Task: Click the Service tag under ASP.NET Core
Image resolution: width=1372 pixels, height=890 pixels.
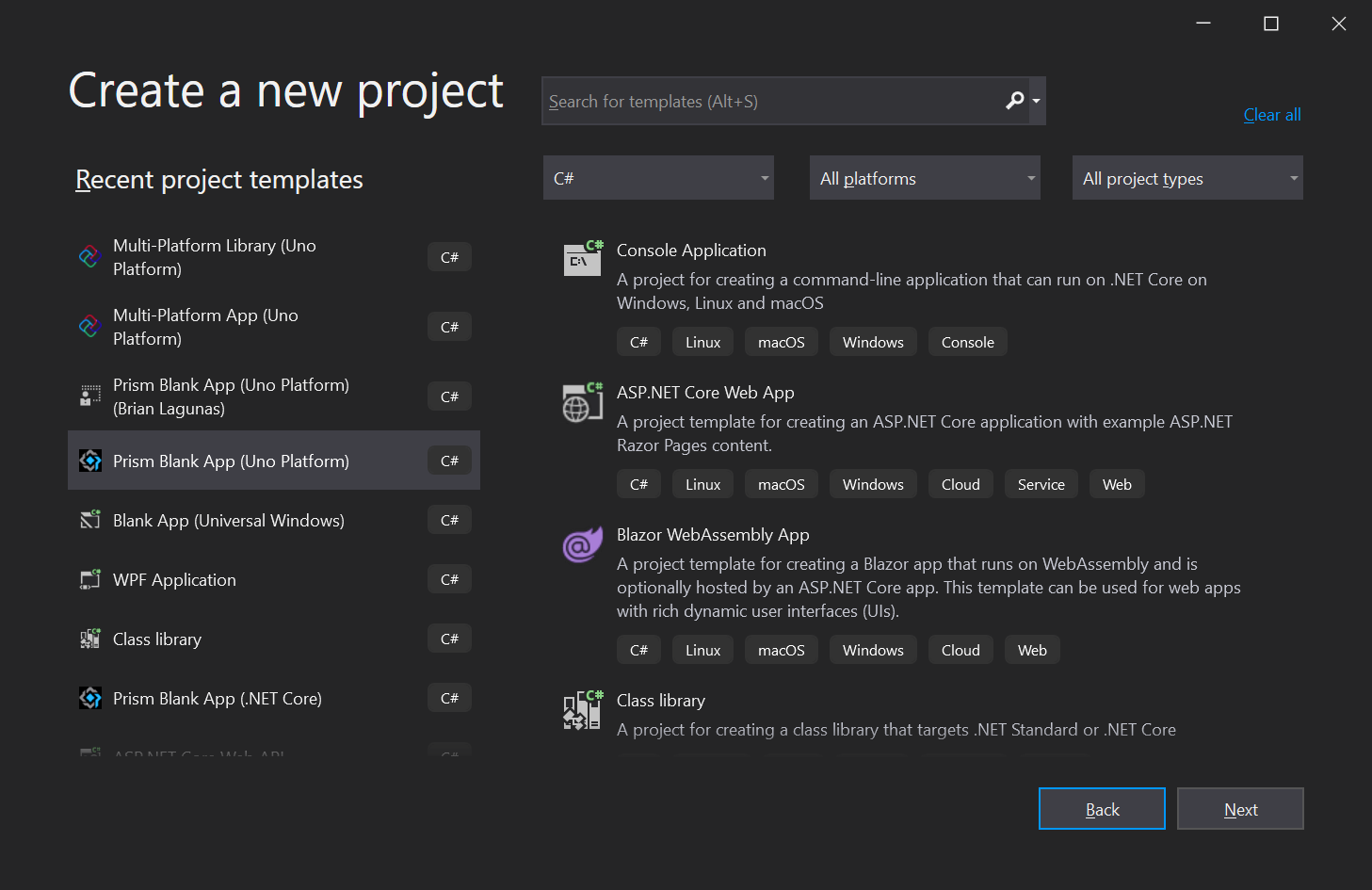Action: point(1041,484)
